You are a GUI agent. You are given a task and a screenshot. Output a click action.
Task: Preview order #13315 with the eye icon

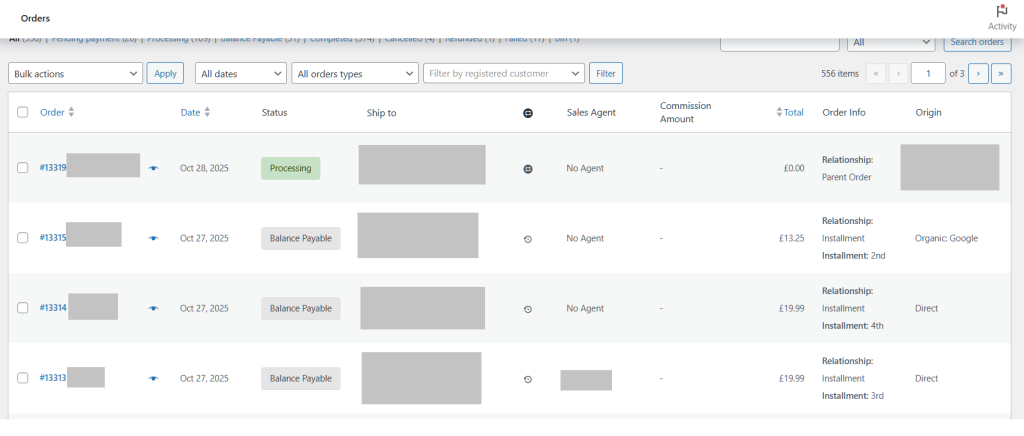(x=153, y=238)
